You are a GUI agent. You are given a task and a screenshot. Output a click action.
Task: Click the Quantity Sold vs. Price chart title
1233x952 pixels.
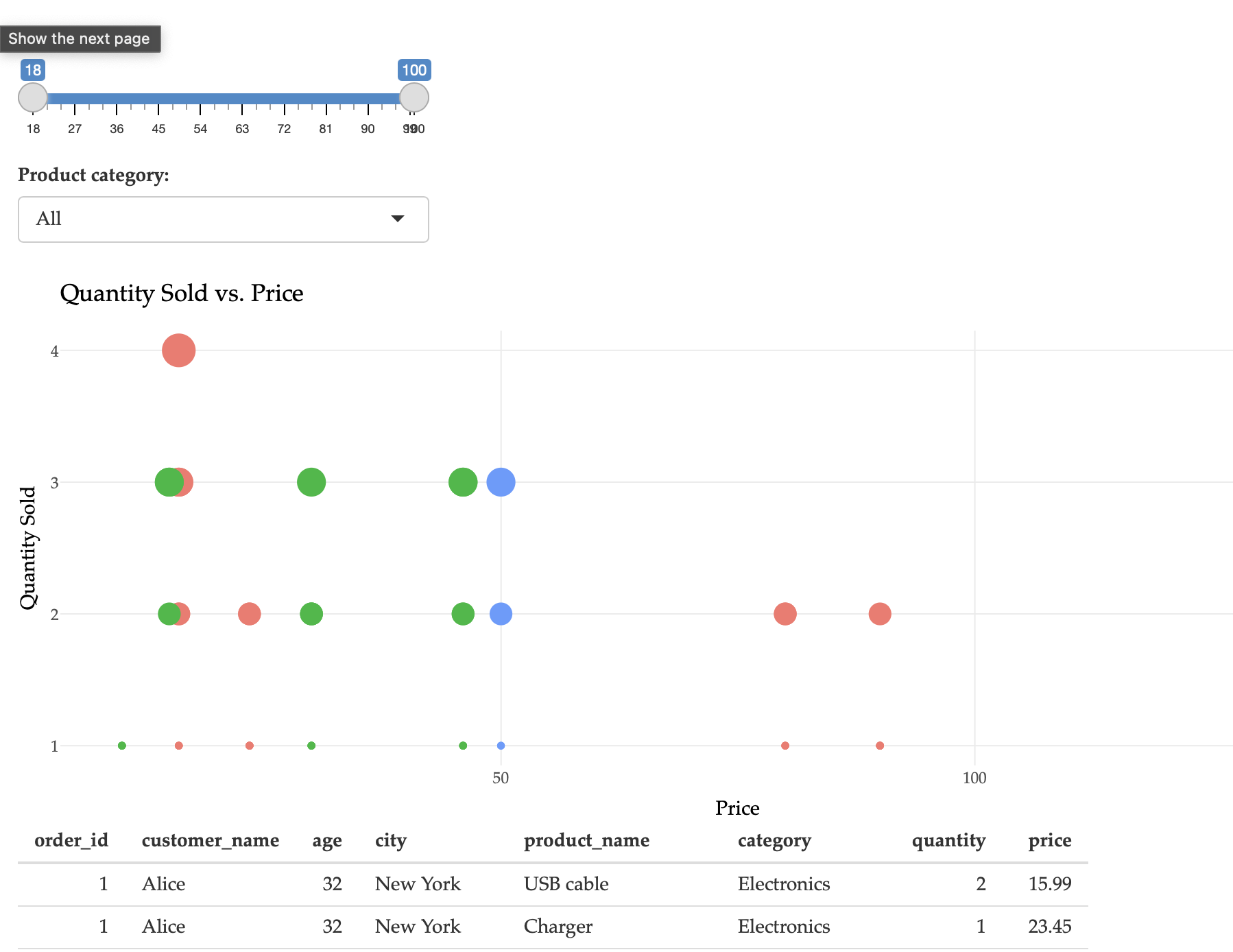pos(182,294)
